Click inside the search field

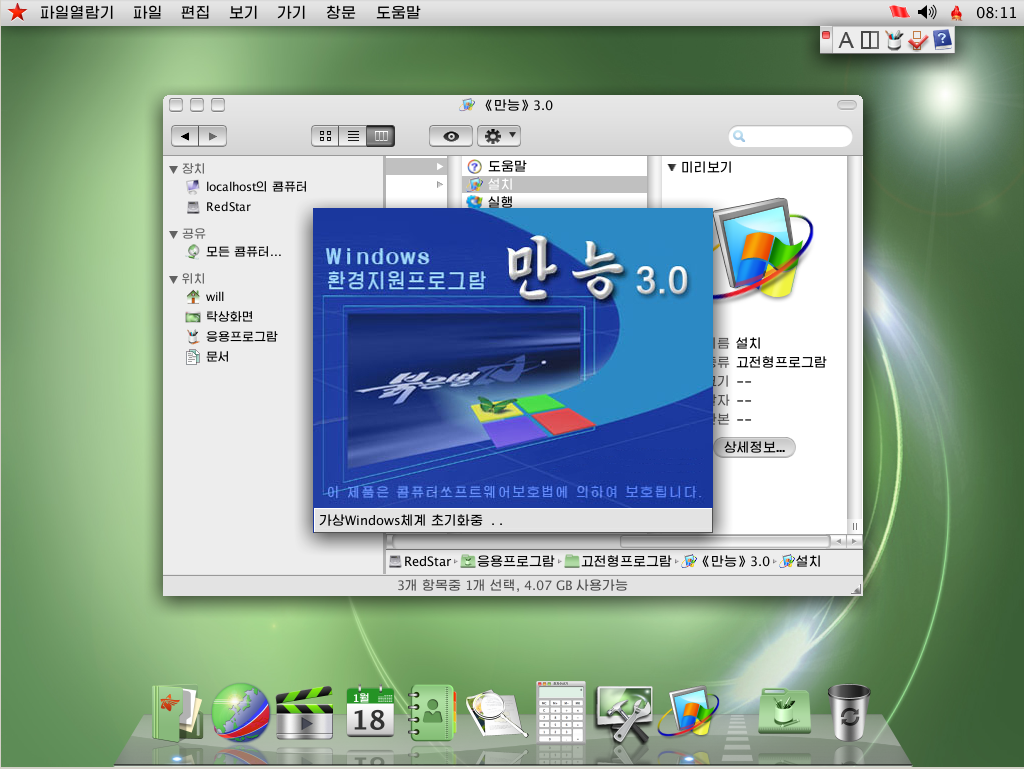click(x=790, y=135)
